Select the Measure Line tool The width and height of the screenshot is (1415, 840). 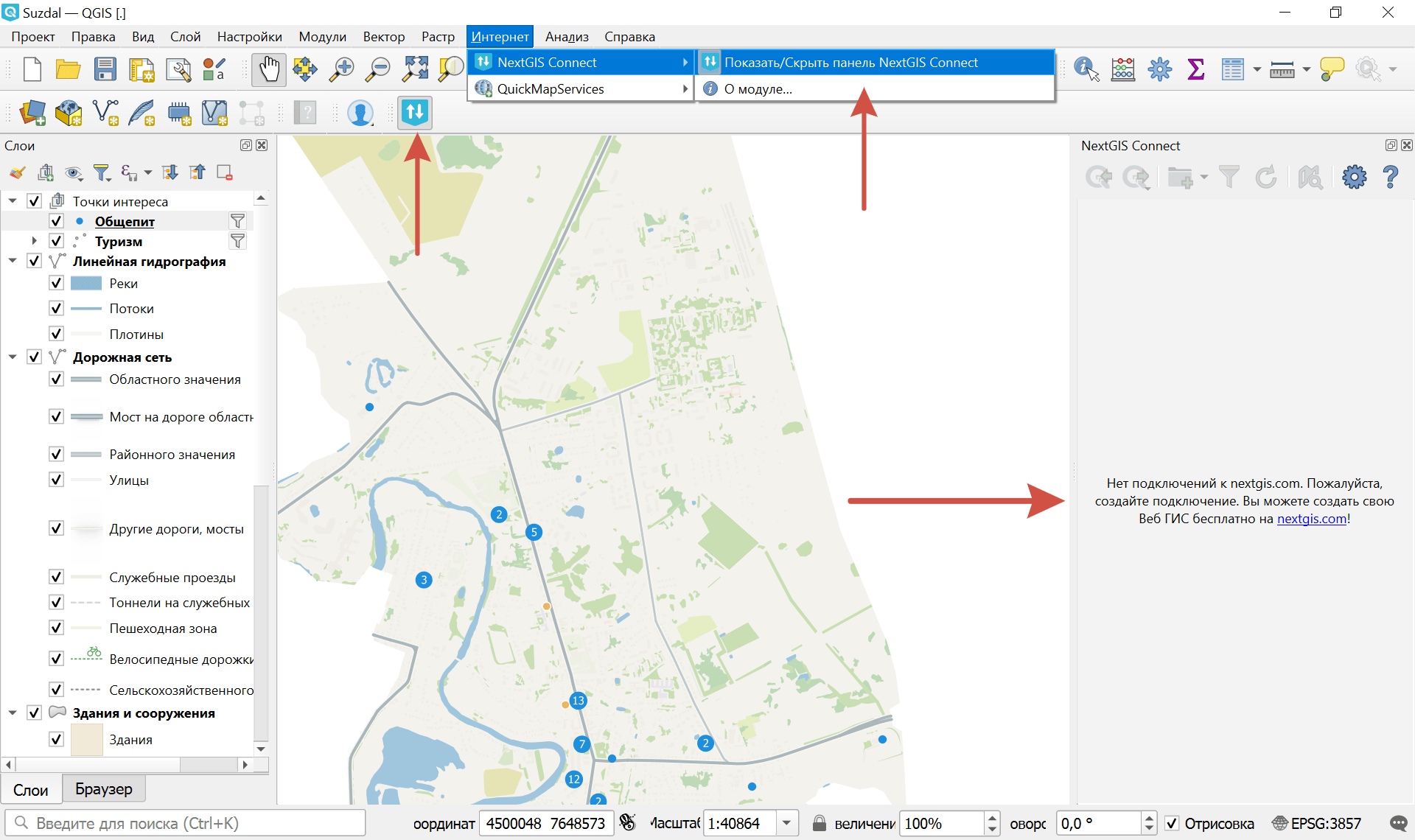point(1283,69)
